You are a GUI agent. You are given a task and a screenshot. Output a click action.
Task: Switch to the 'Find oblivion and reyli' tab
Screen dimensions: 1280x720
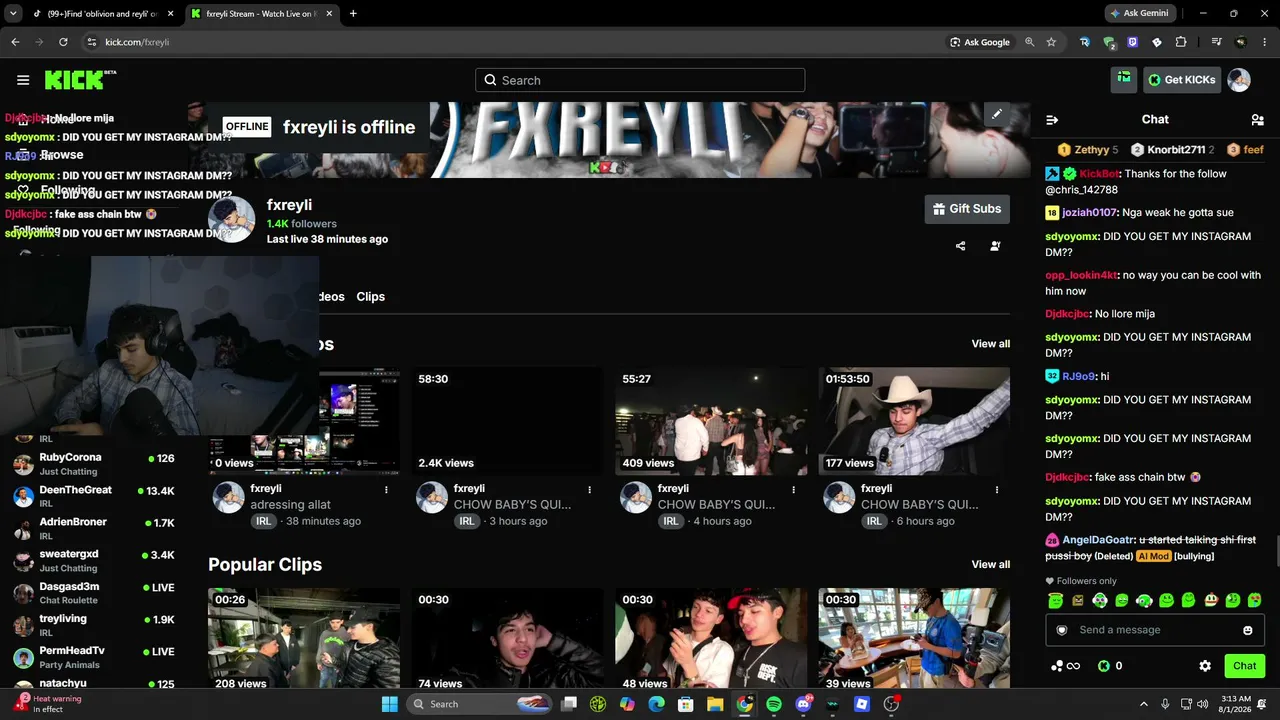tap(102, 14)
